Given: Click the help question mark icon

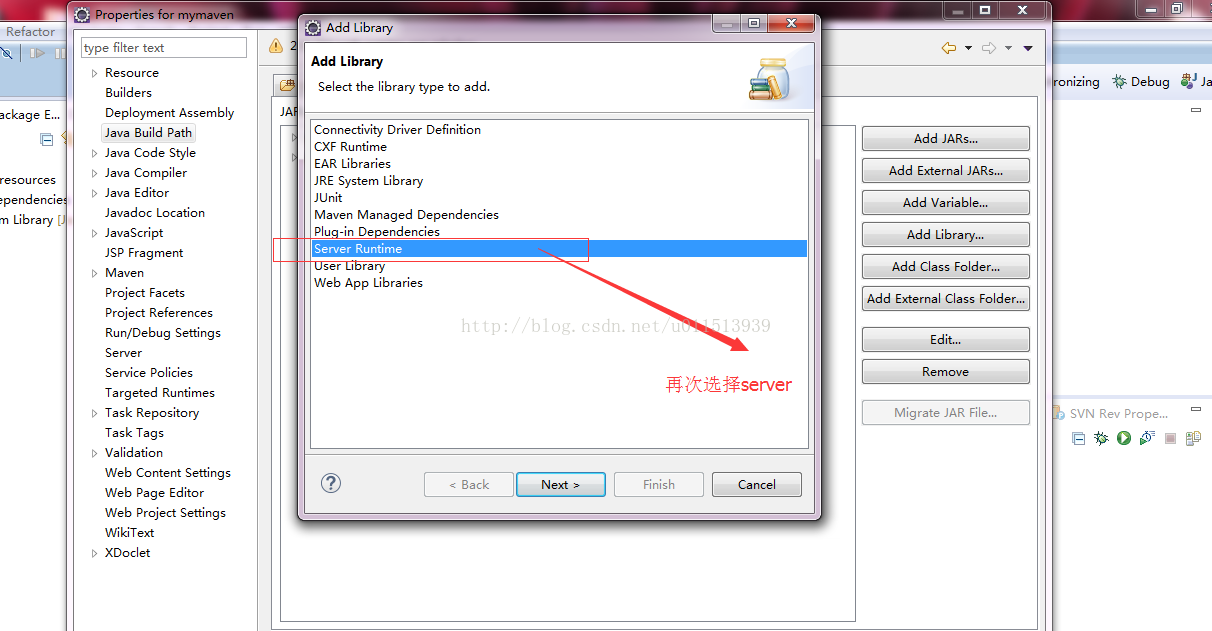Looking at the screenshot, I should pyautogui.click(x=331, y=483).
